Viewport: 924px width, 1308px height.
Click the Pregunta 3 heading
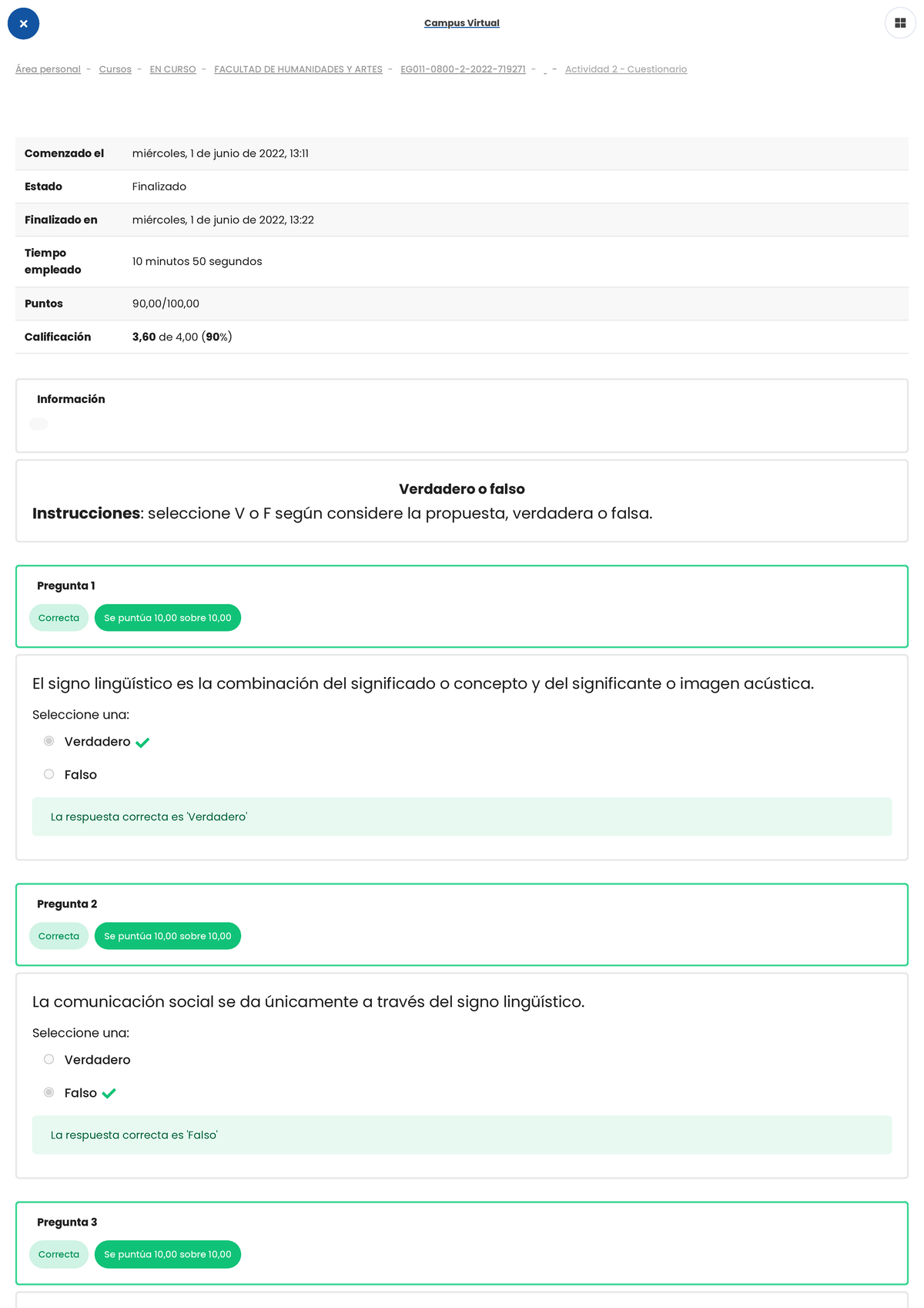pyautogui.click(x=67, y=1222)
